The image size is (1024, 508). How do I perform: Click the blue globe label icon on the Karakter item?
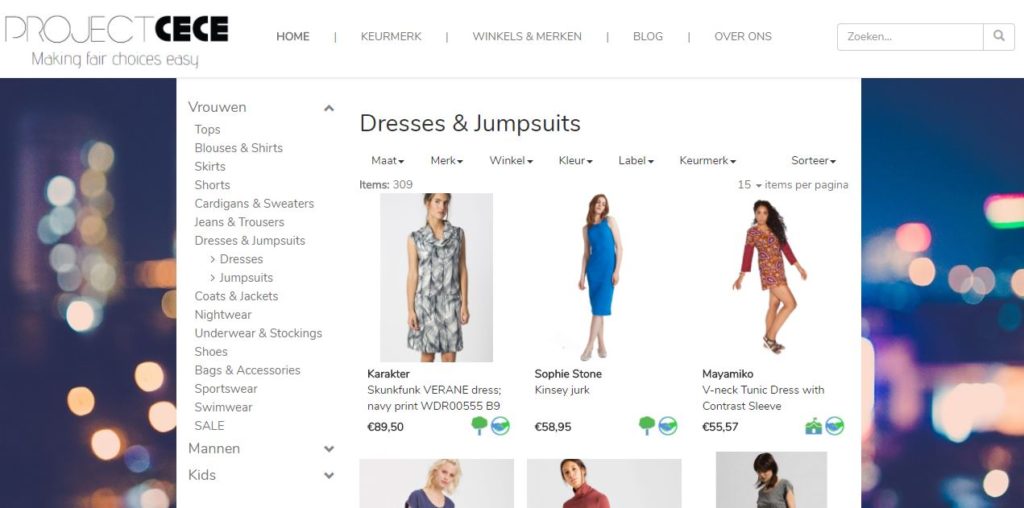[500, 426]
